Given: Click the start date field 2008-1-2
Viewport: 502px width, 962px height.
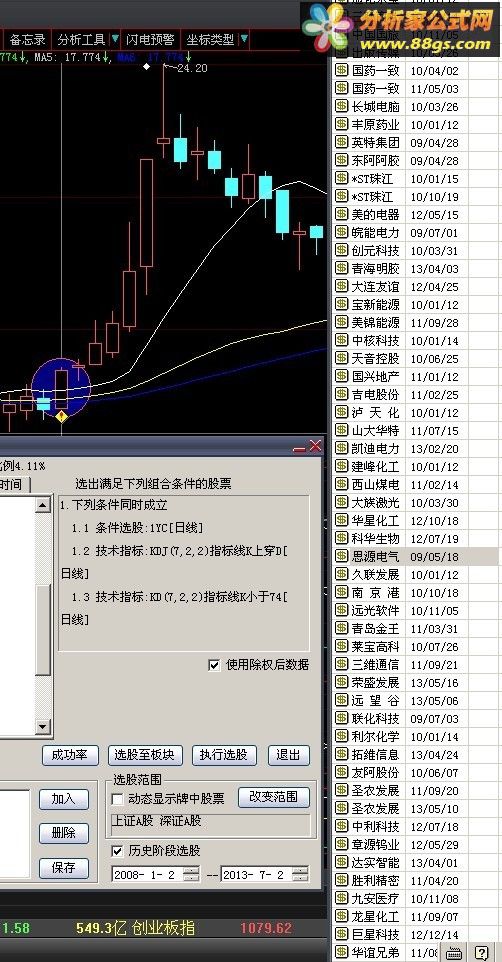Looking at the screenshot, I should (148, 874).
